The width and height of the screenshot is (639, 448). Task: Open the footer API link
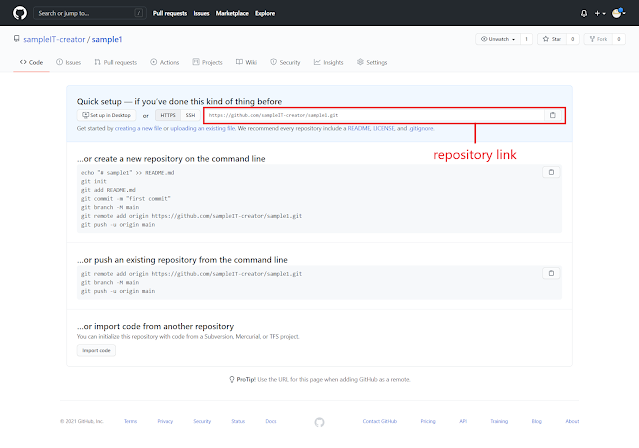pos(463,422)
